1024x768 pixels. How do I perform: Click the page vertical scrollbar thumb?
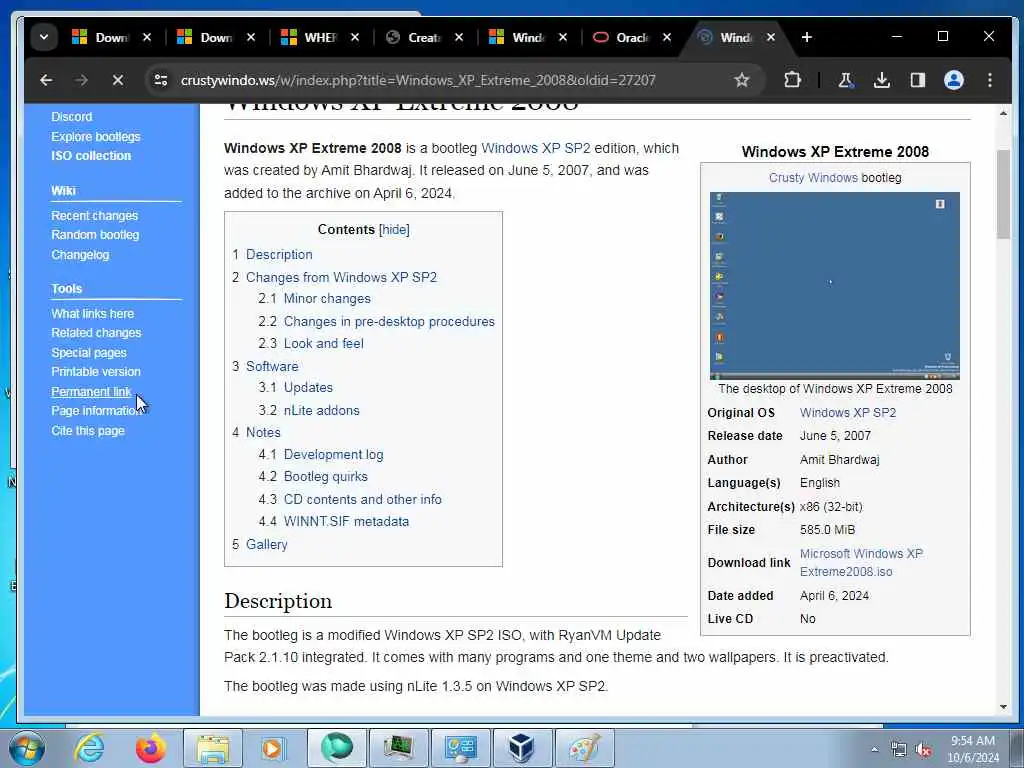pos(1003,194)
